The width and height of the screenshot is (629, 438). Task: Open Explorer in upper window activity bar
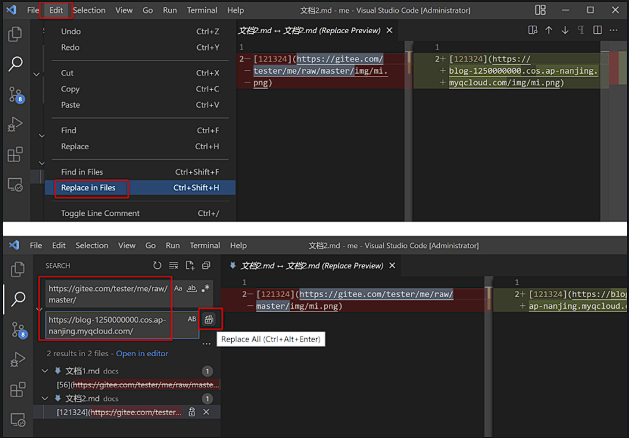[15, 34]
